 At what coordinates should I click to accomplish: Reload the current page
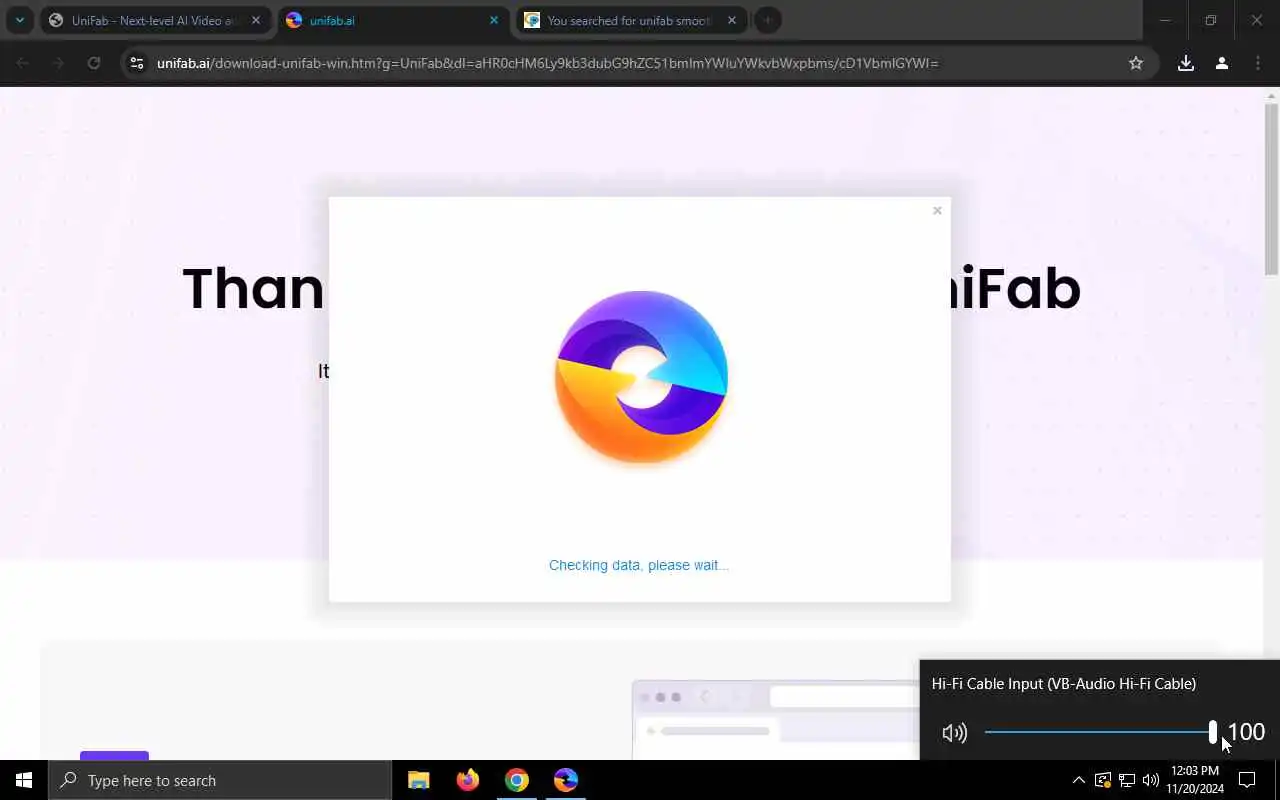pos(94,63)
